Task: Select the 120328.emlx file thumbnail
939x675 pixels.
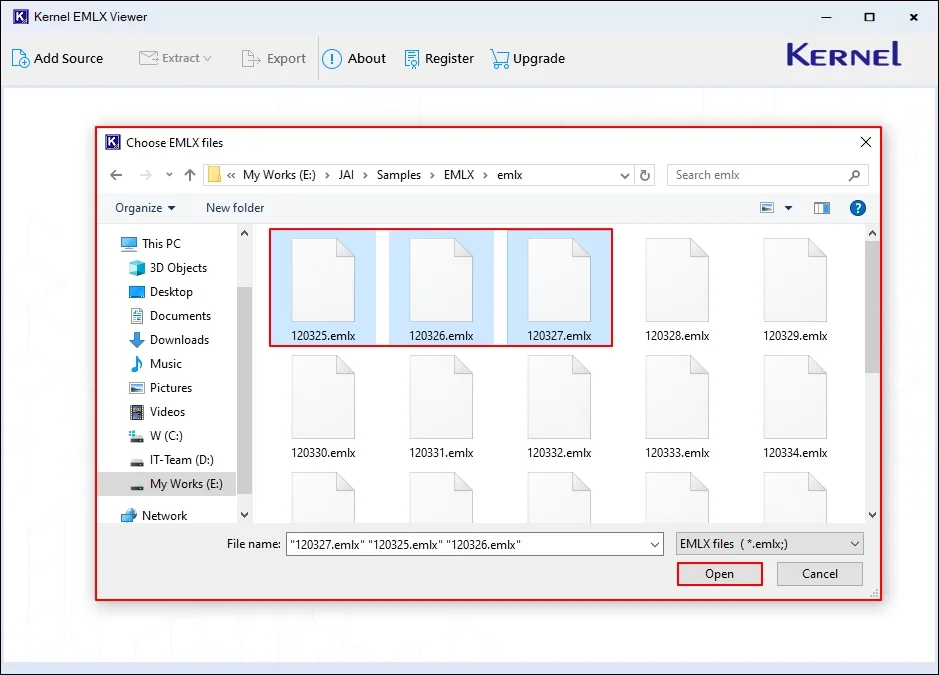Action: click(x=677, y=278)
